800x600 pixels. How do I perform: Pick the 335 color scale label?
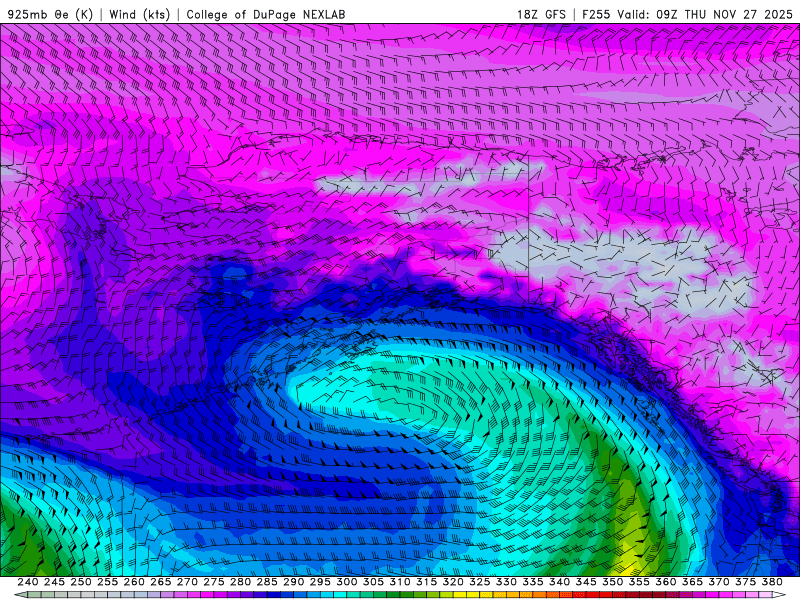[x=533, y=582]
